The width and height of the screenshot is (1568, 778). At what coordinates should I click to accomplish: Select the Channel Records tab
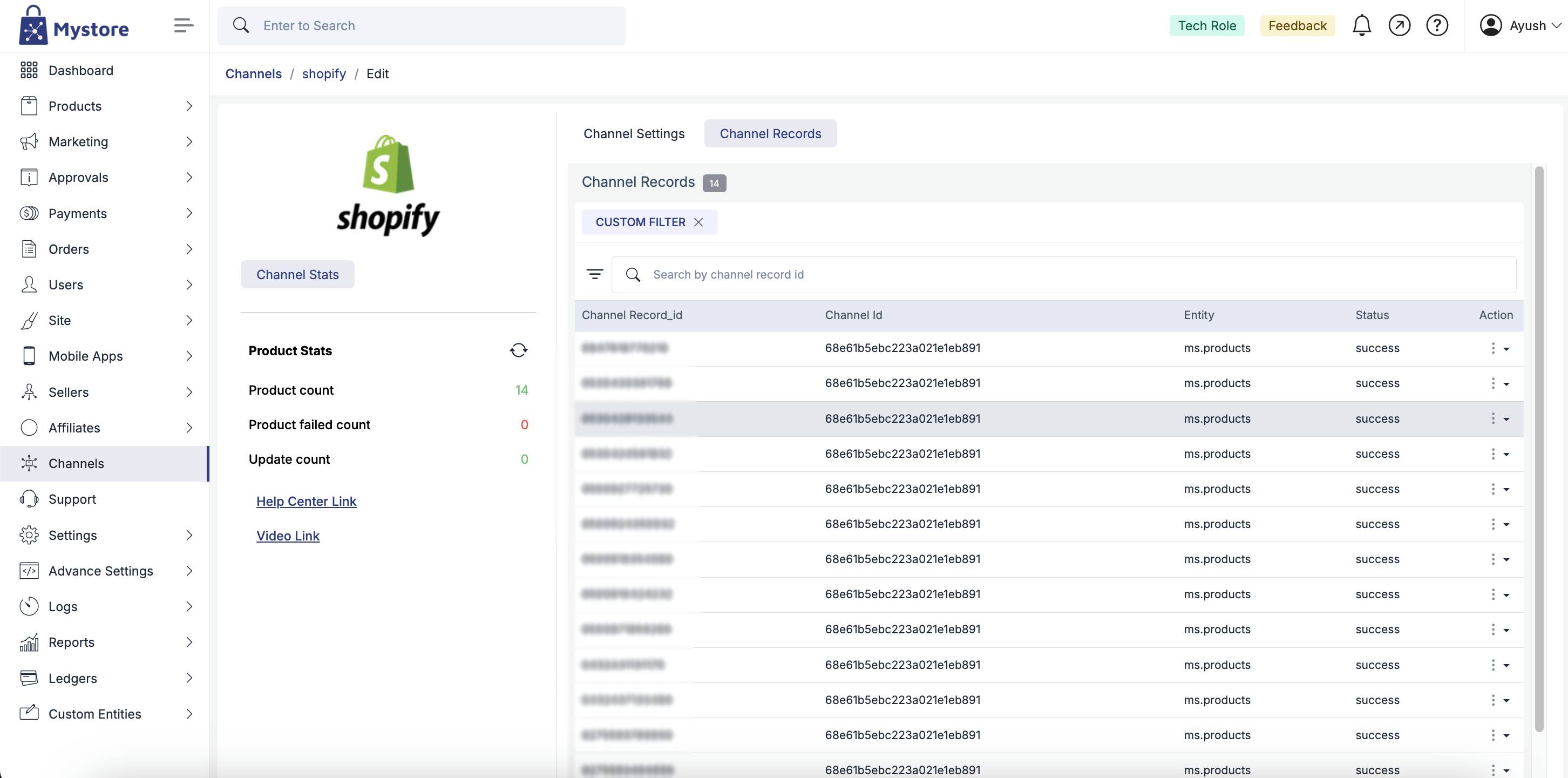[x=770, y=133]
